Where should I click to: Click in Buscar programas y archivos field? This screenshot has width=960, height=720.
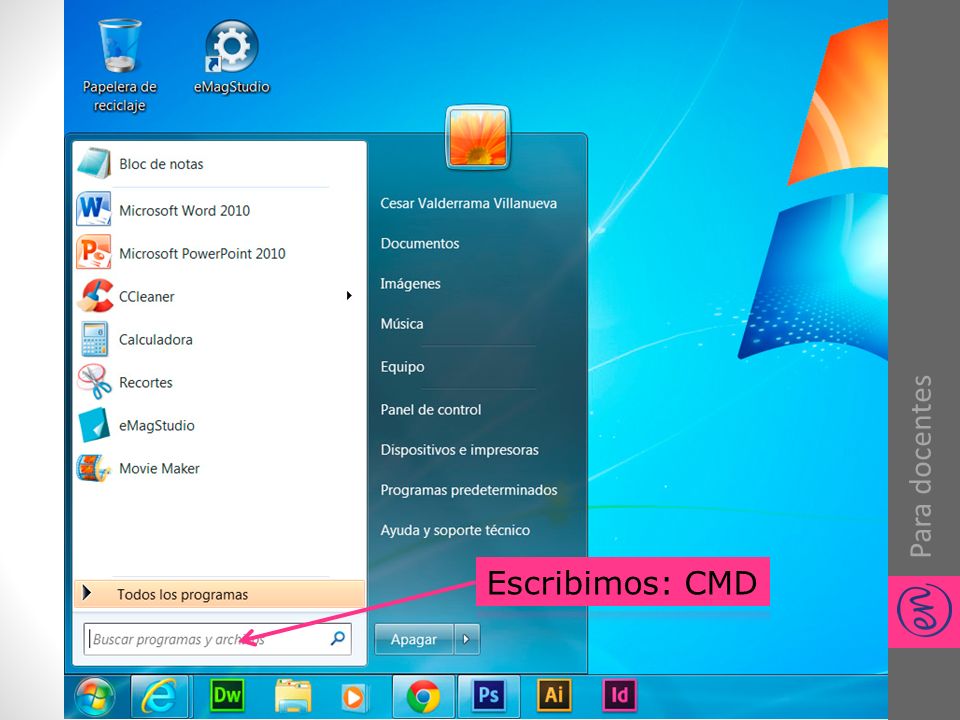(x=217, y=639)
